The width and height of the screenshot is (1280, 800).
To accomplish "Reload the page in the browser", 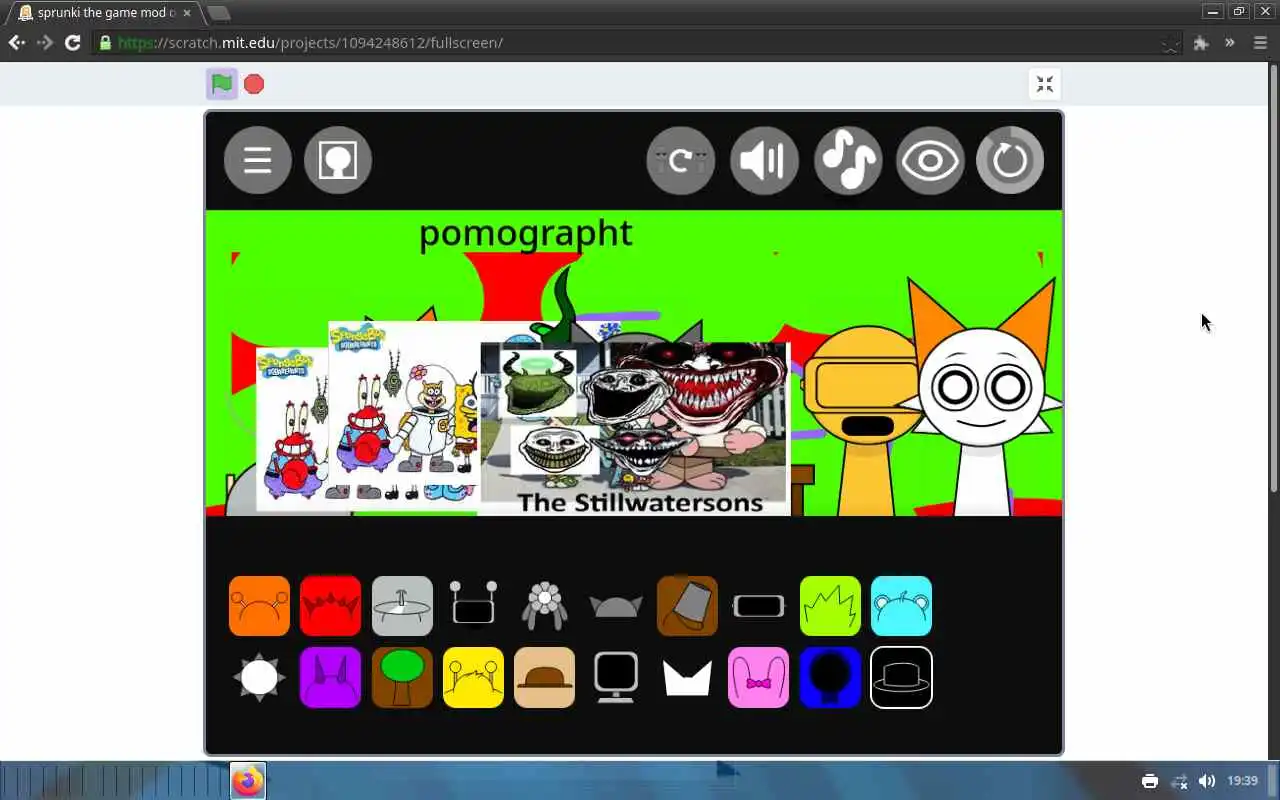I will tap(72, 42).
